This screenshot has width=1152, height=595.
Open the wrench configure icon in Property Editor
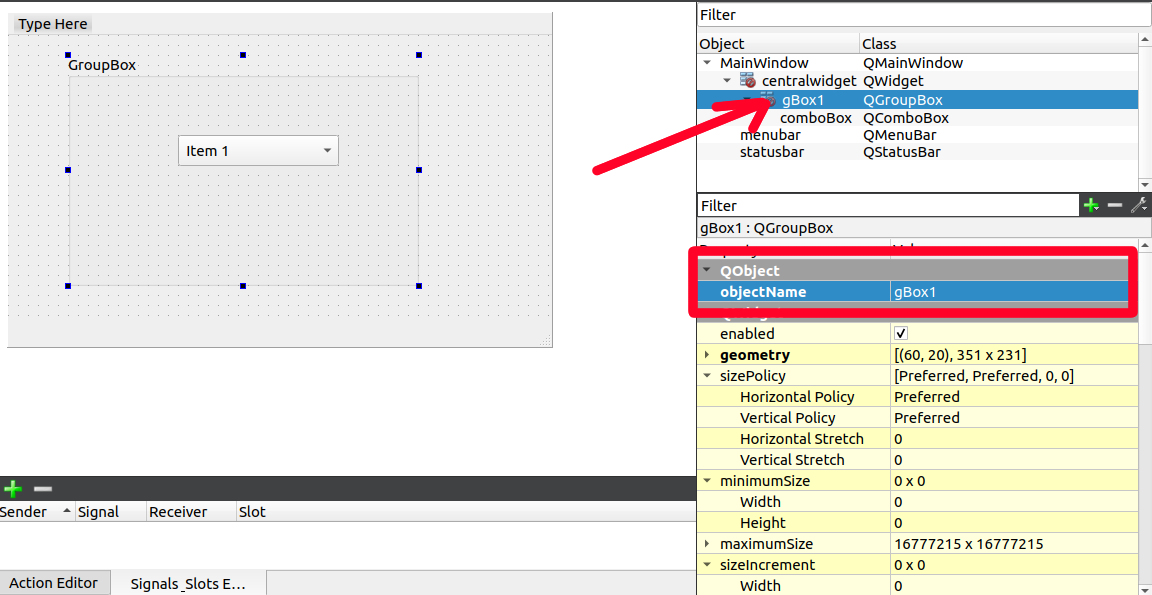click(1139, 206)
